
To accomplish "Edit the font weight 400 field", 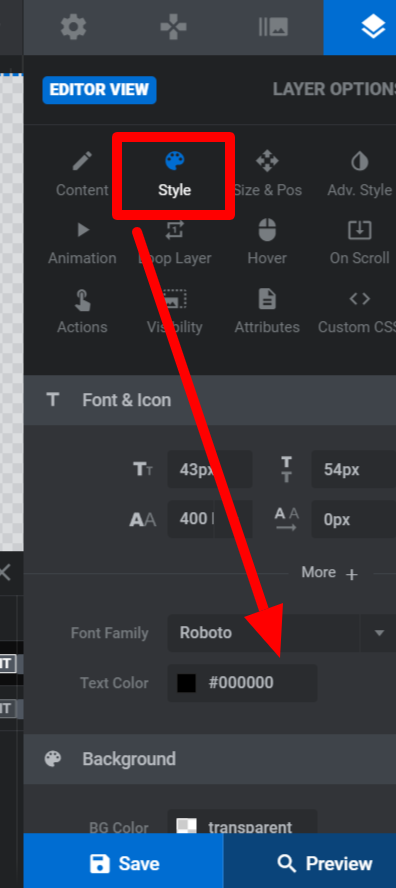I will point(210,519).
